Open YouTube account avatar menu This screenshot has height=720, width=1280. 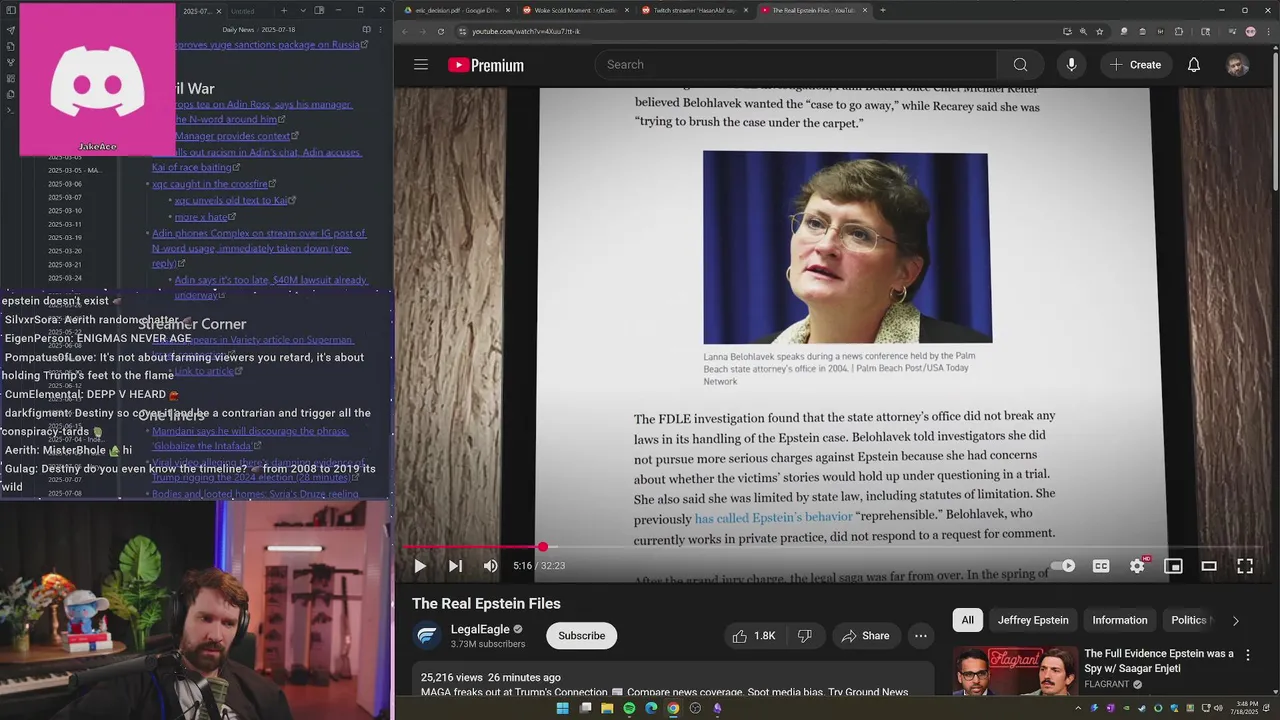[1237, 65]
